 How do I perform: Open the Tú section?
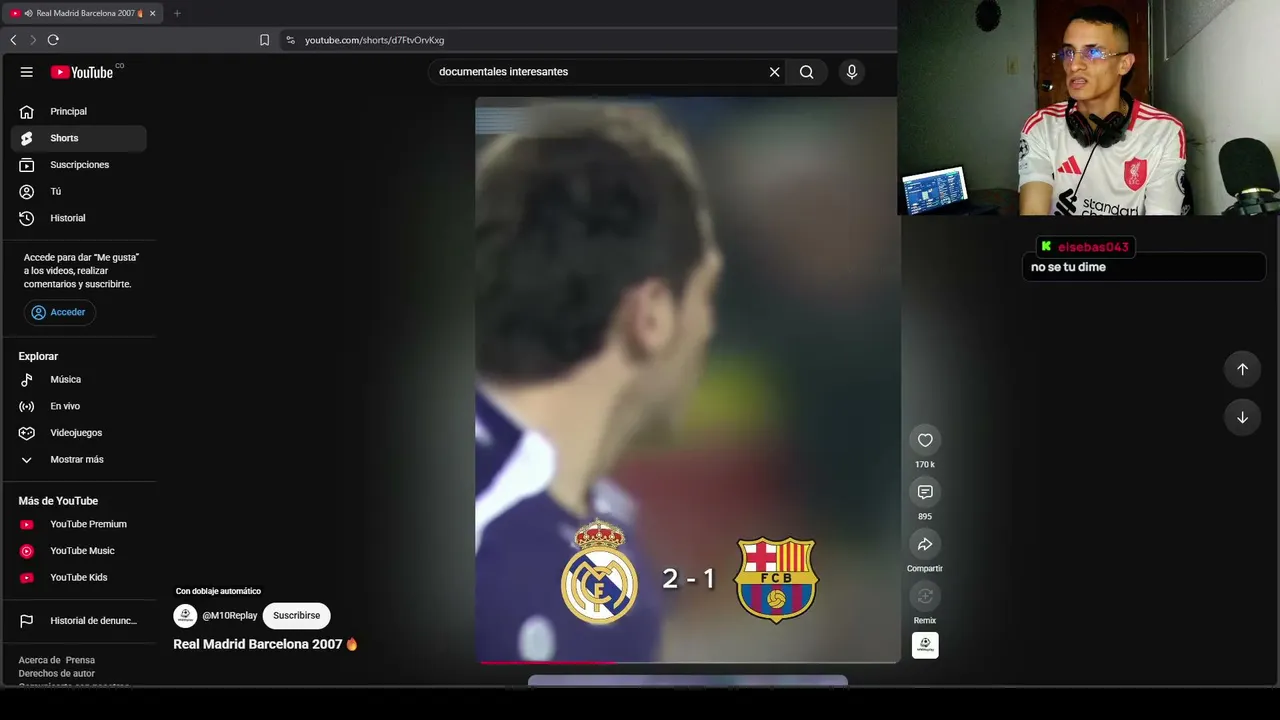pyautogui.click(x=79, y=192)
